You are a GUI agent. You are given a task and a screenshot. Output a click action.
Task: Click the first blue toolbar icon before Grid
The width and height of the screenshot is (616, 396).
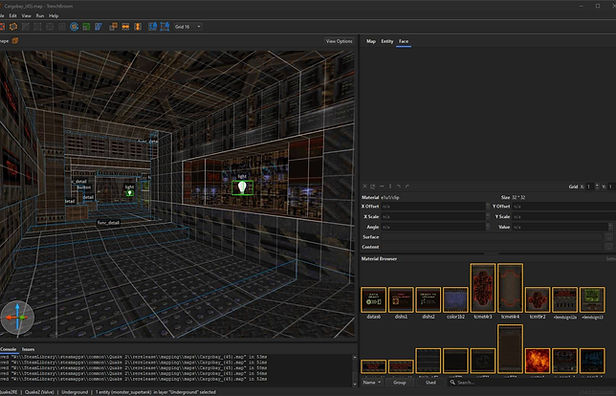coord(153,27)
